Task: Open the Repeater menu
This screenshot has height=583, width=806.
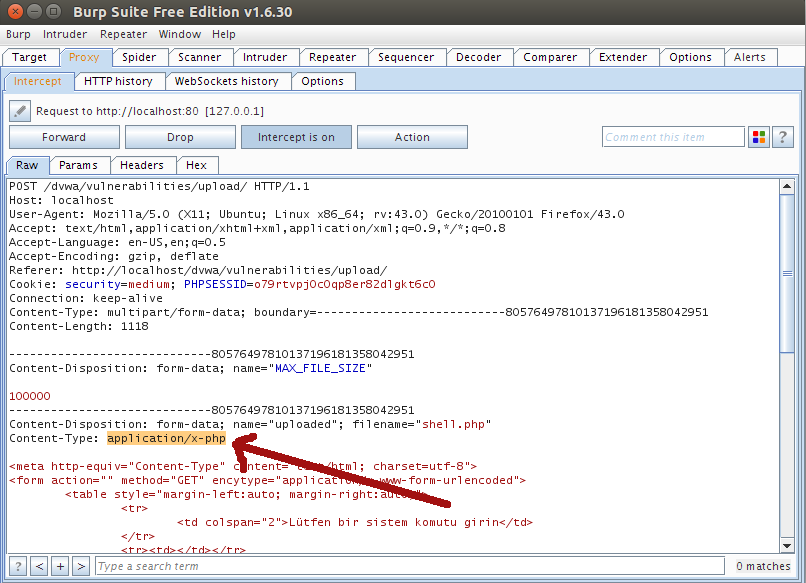Action: coord(123,34)
